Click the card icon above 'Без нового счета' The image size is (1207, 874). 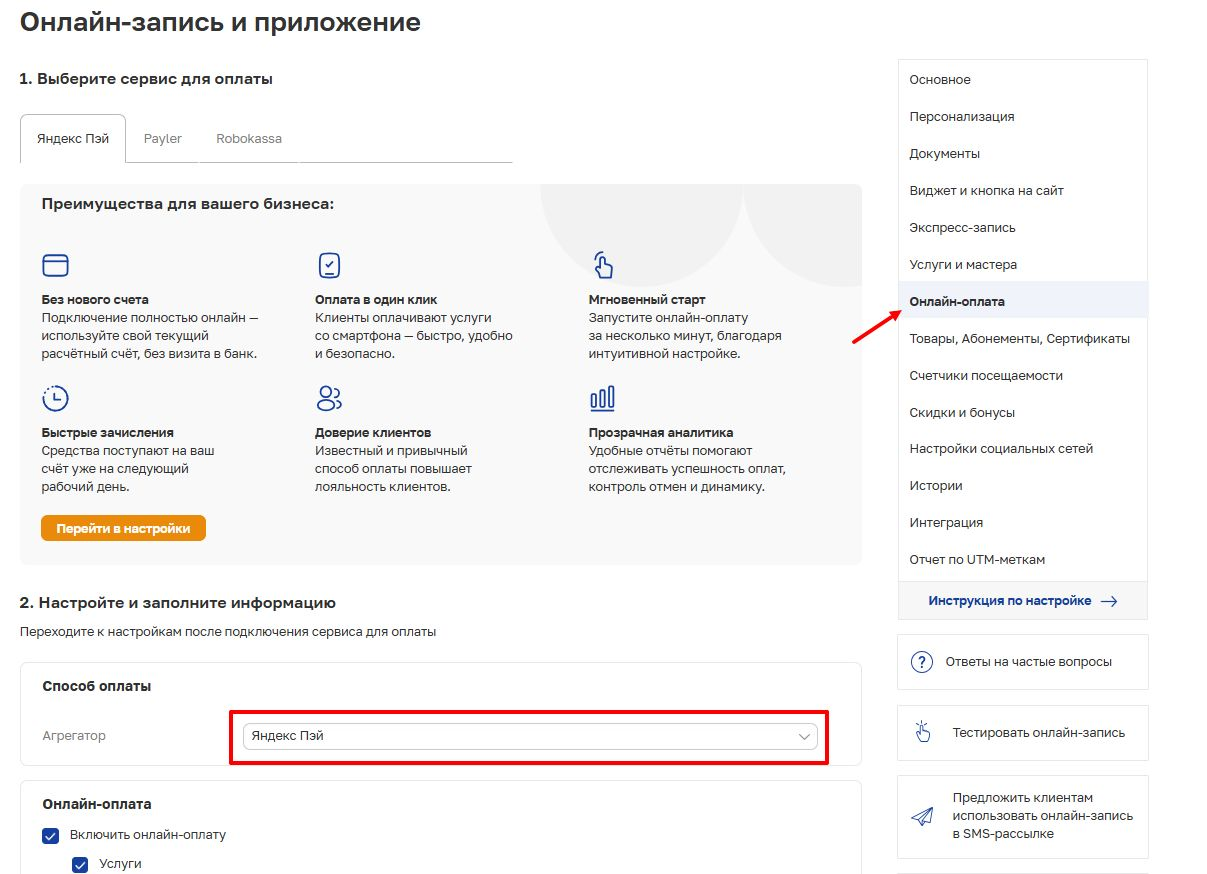[55, 265]
